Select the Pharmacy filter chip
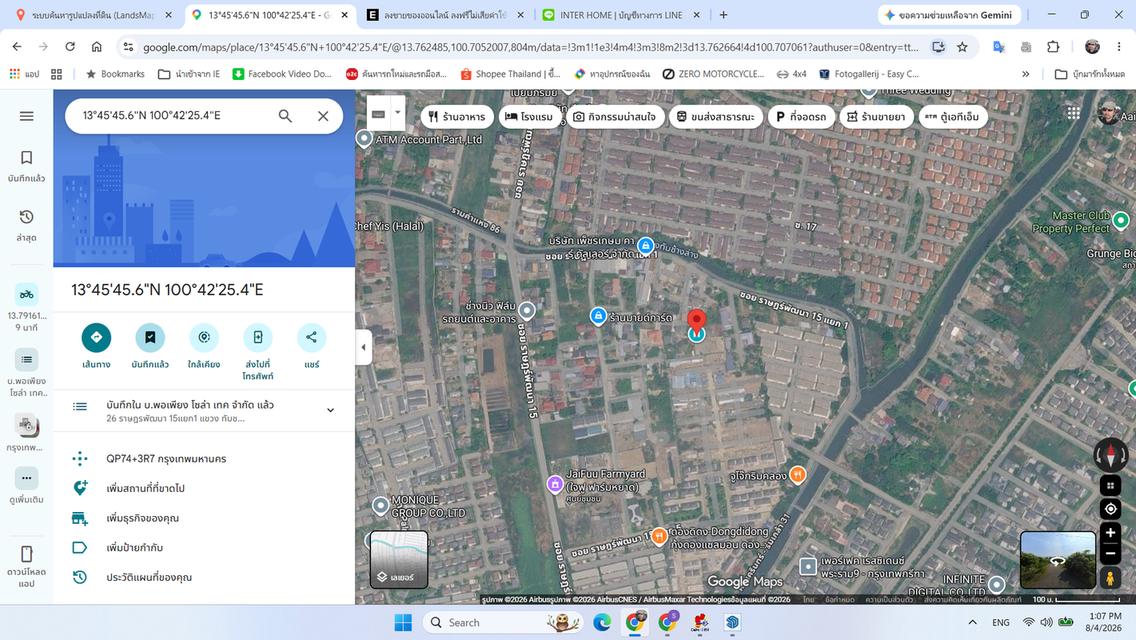 [x=877, y=117]
